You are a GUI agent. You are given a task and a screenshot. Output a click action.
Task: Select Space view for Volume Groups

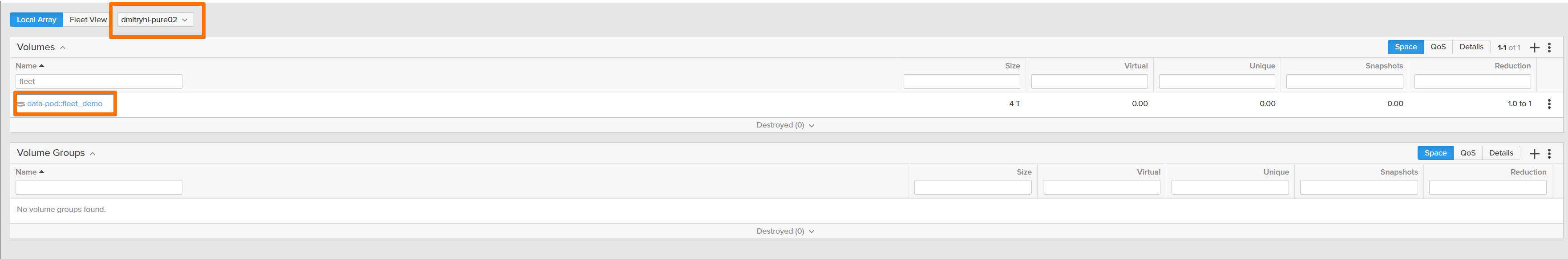(x=1435, y=153)
